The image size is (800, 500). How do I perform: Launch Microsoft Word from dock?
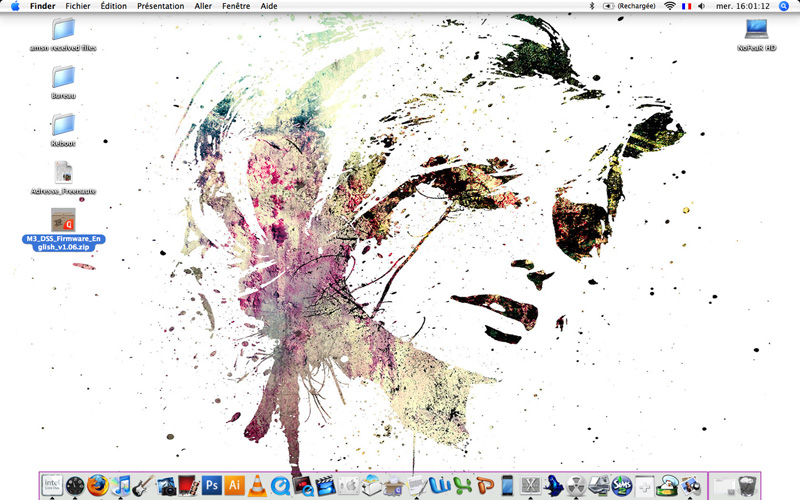439,485
